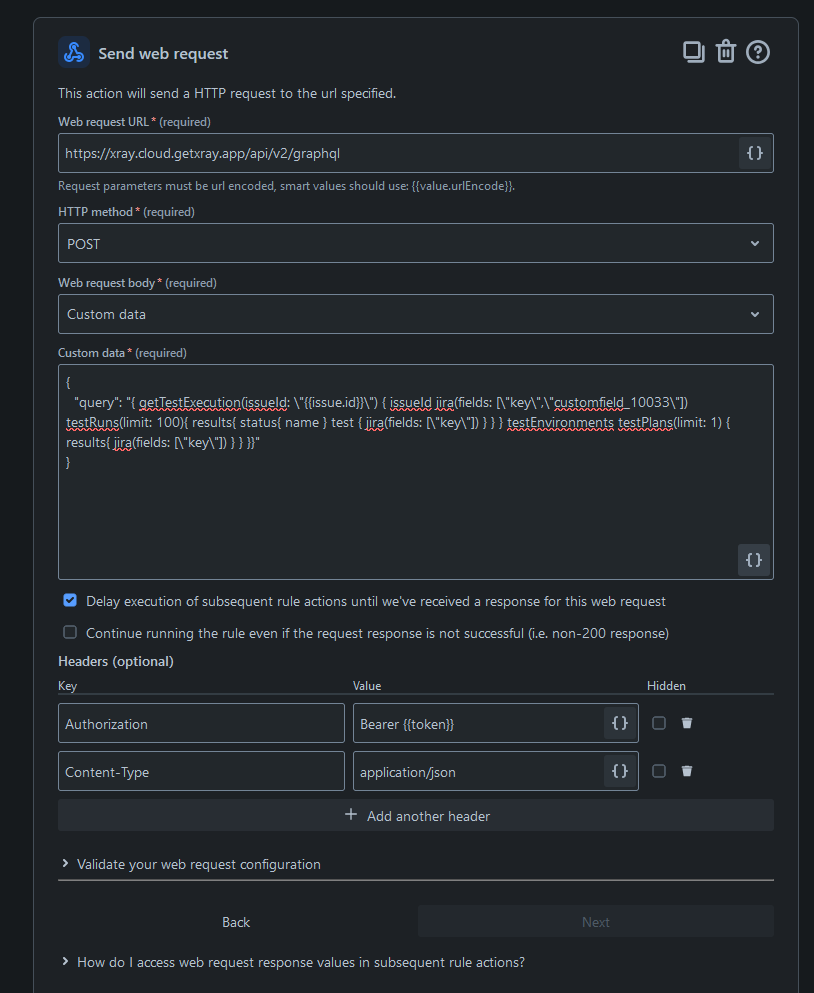
Task: Duplicate this Send web request action
Action: 694,52
